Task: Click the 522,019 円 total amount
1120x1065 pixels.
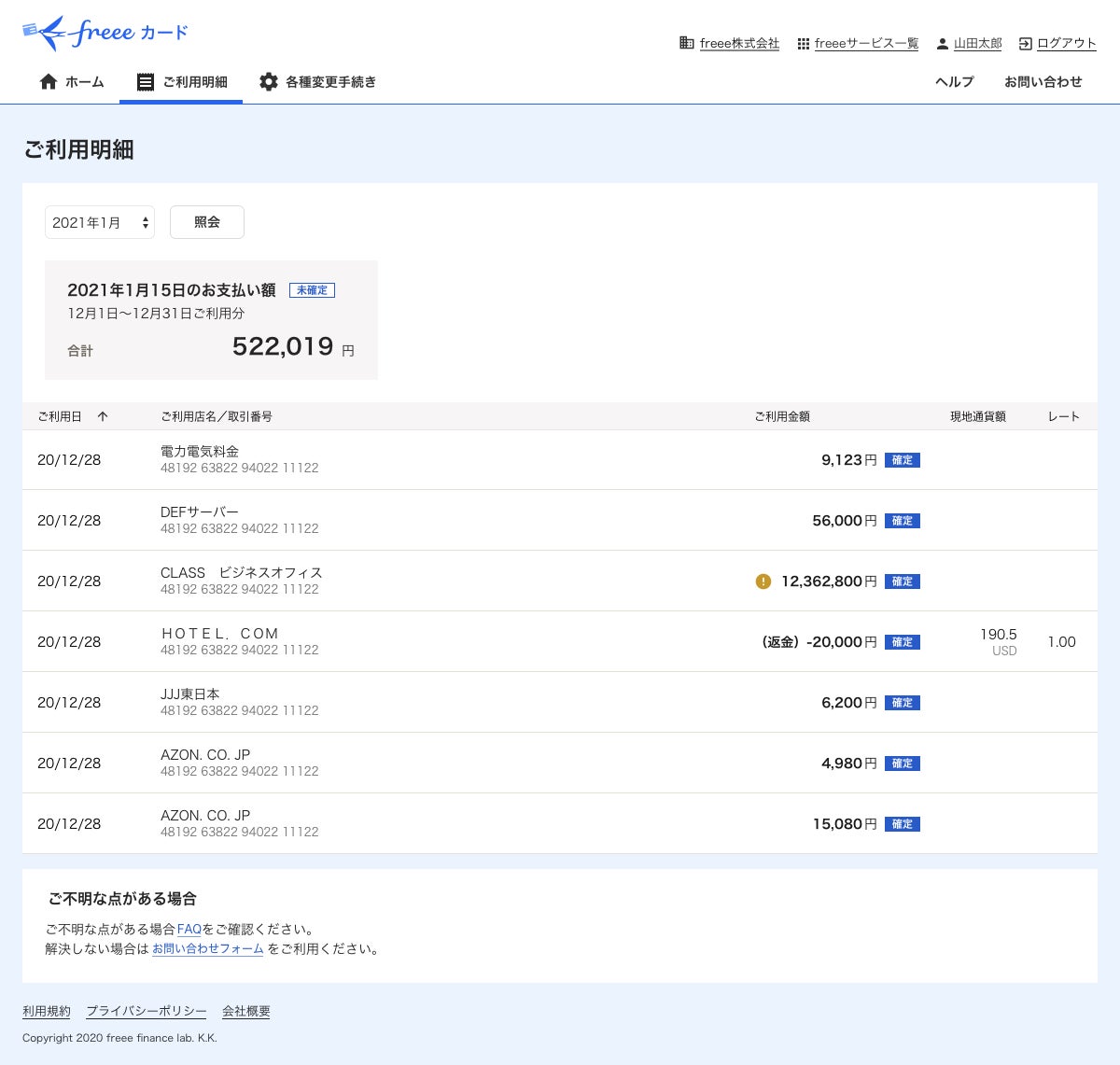Action: [293, 346]
